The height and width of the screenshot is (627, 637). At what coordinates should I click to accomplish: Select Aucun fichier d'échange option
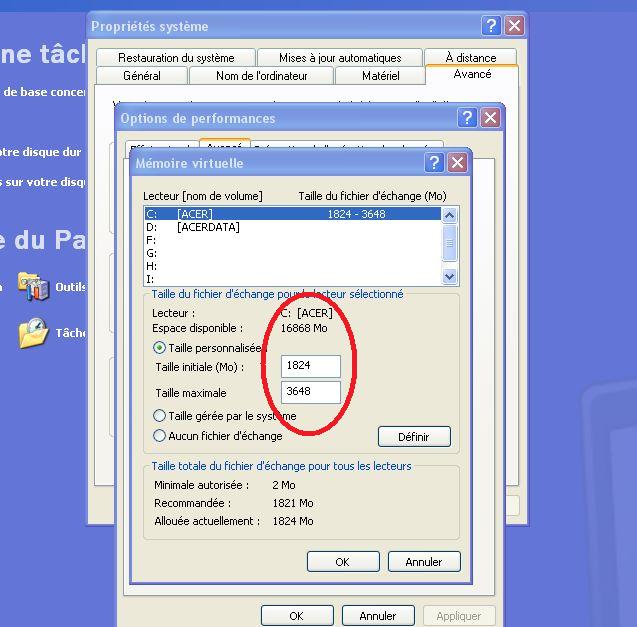(x=159, y=436)
